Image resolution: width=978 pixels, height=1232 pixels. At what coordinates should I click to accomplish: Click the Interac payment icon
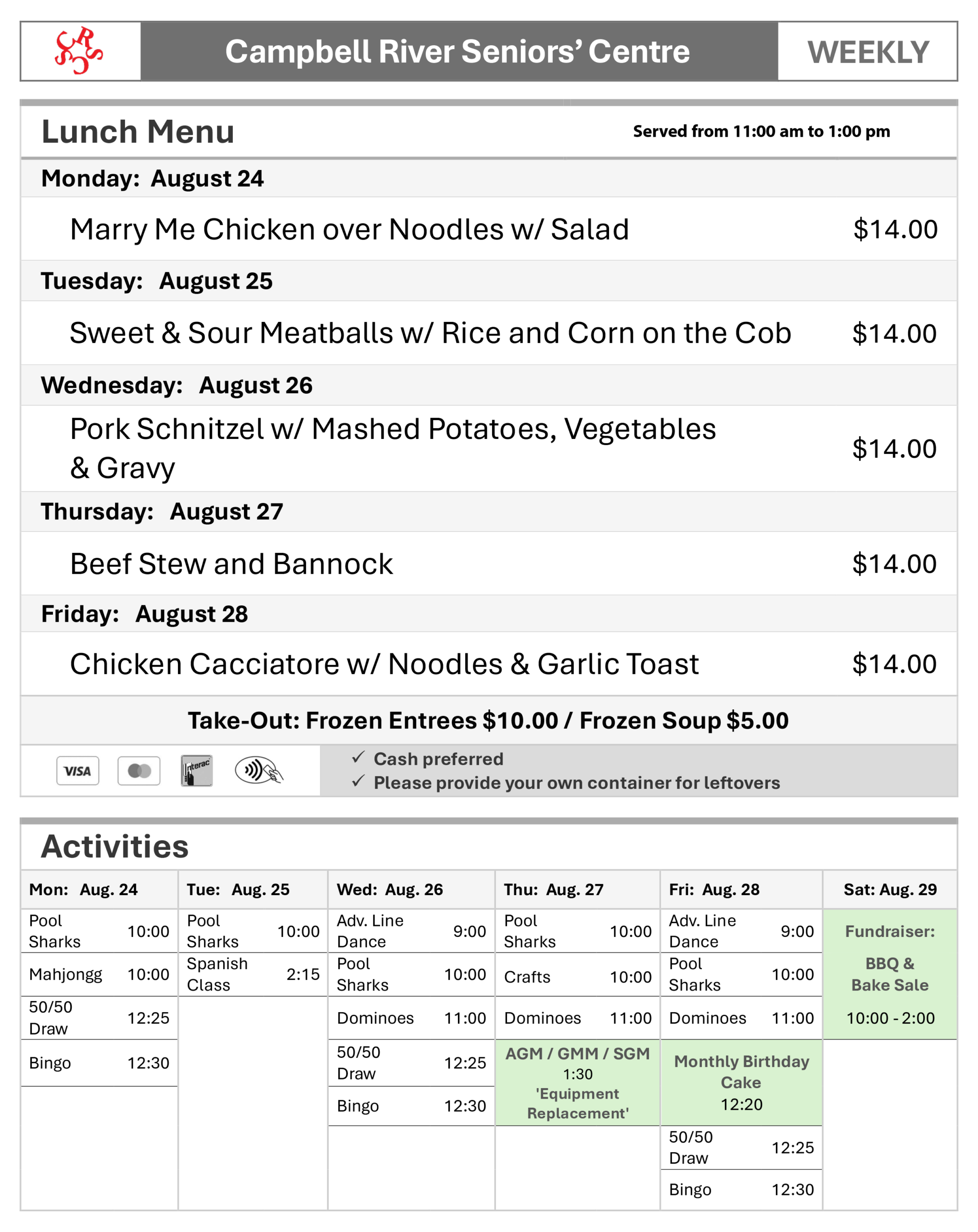tap(196, 770)
